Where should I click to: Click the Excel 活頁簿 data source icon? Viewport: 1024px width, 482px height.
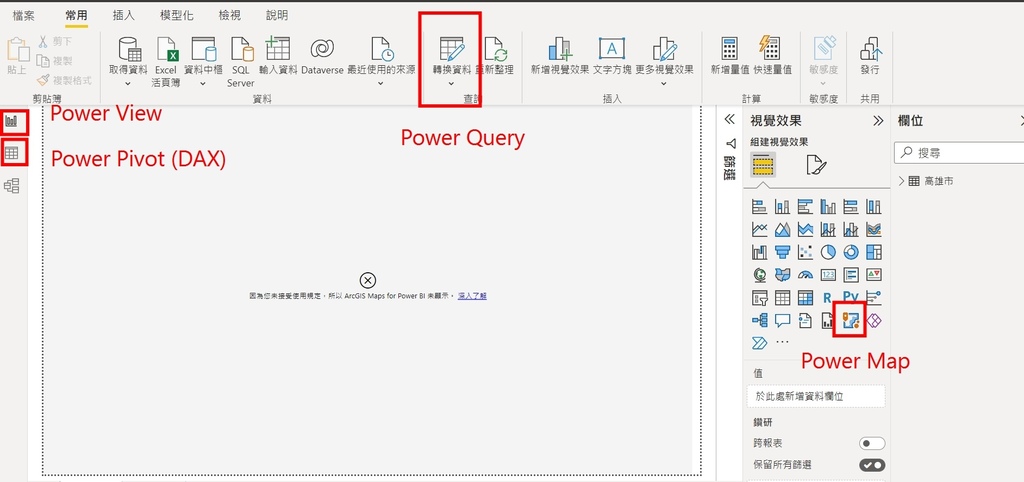pyautogui.click(x=165, y=49)
